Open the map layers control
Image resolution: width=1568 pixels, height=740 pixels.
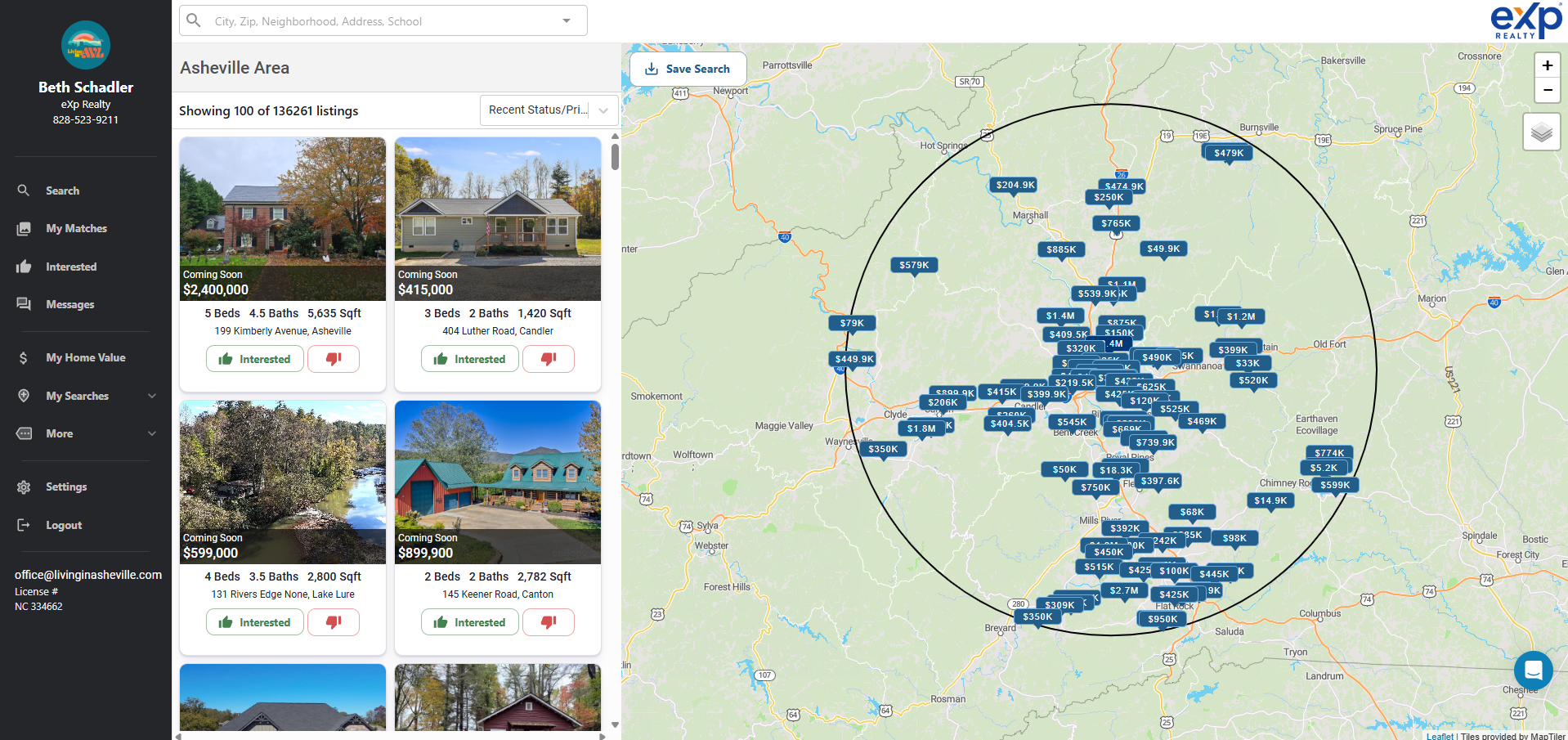(1541, 132)
